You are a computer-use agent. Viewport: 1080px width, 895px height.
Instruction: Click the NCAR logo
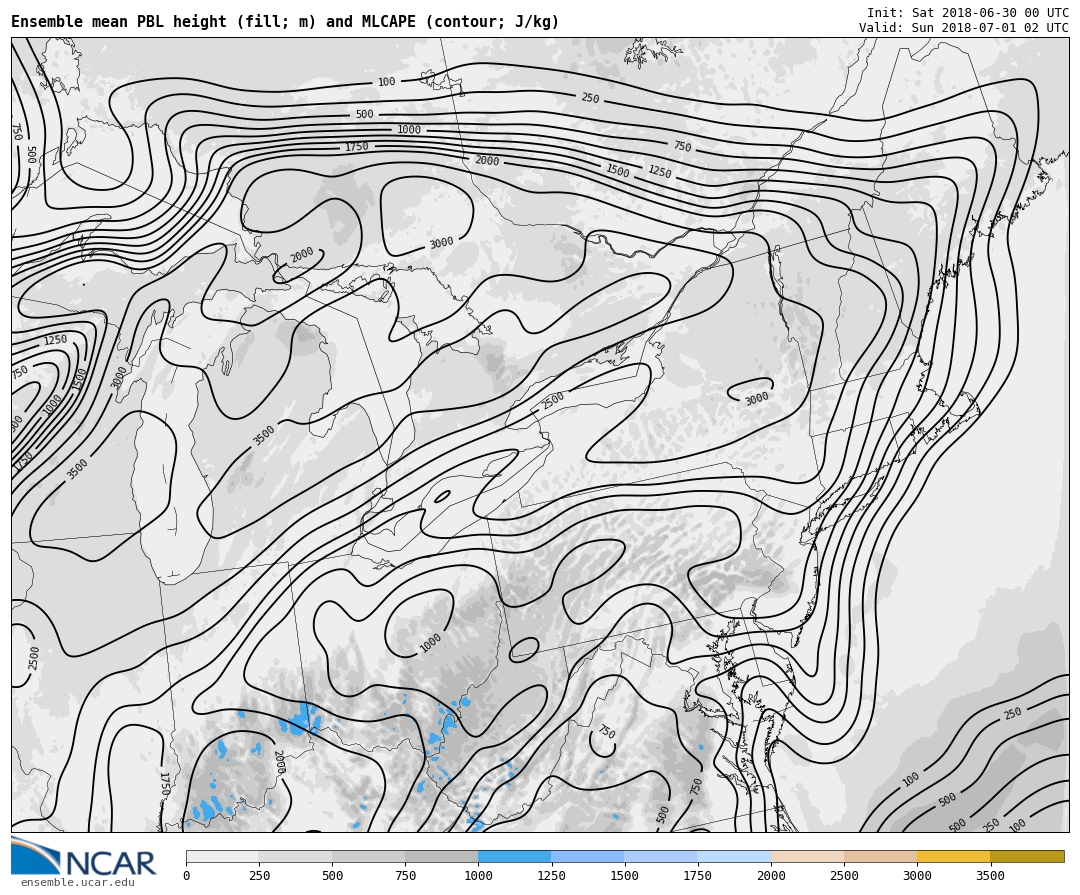click(84, 856)
